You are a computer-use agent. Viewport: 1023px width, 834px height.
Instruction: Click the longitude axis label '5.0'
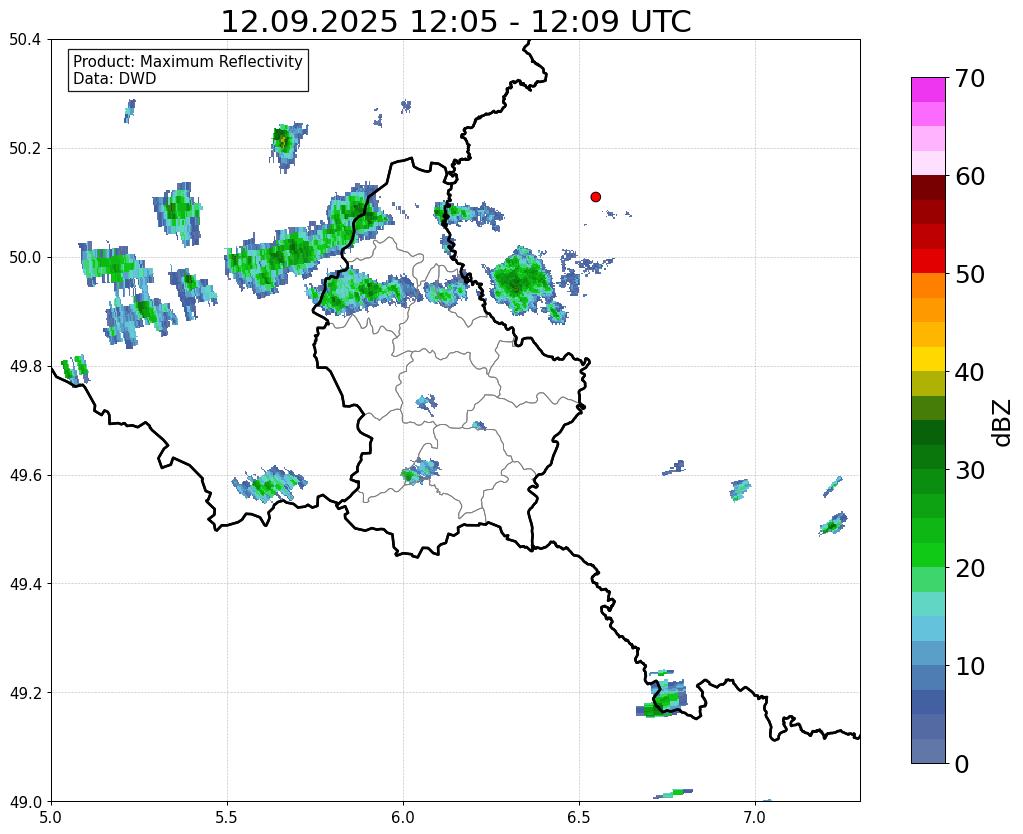[51, 817]
